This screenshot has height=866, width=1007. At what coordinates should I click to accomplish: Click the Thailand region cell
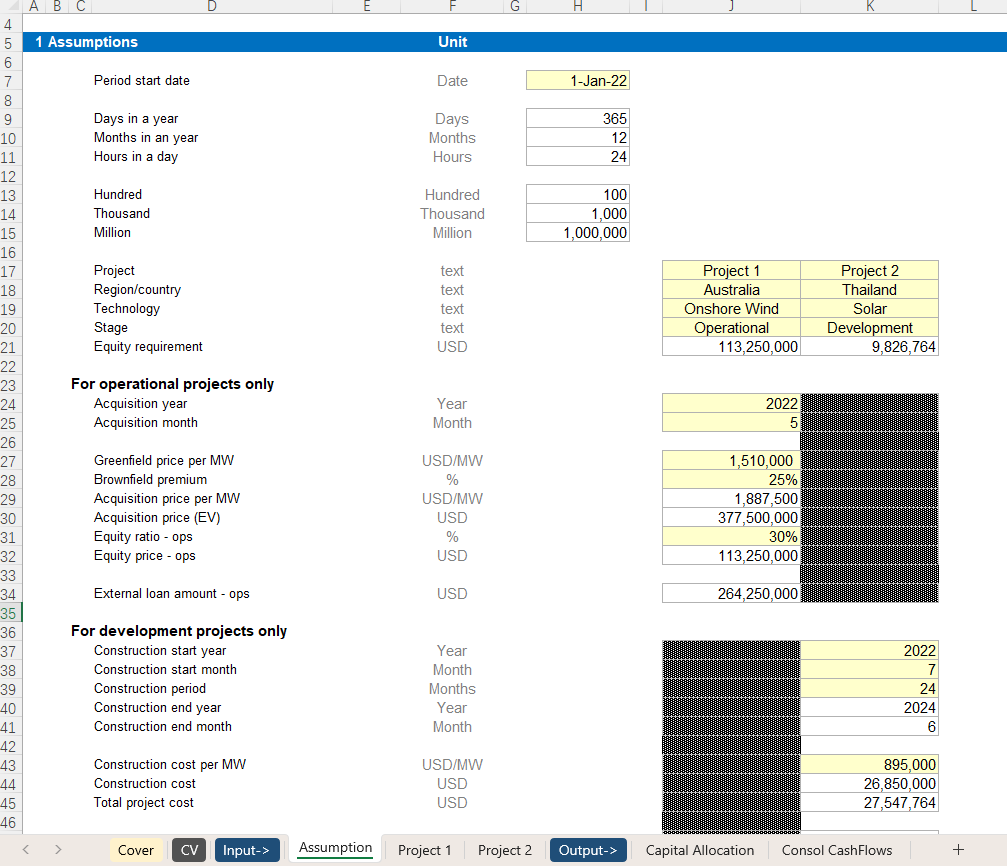869,290
